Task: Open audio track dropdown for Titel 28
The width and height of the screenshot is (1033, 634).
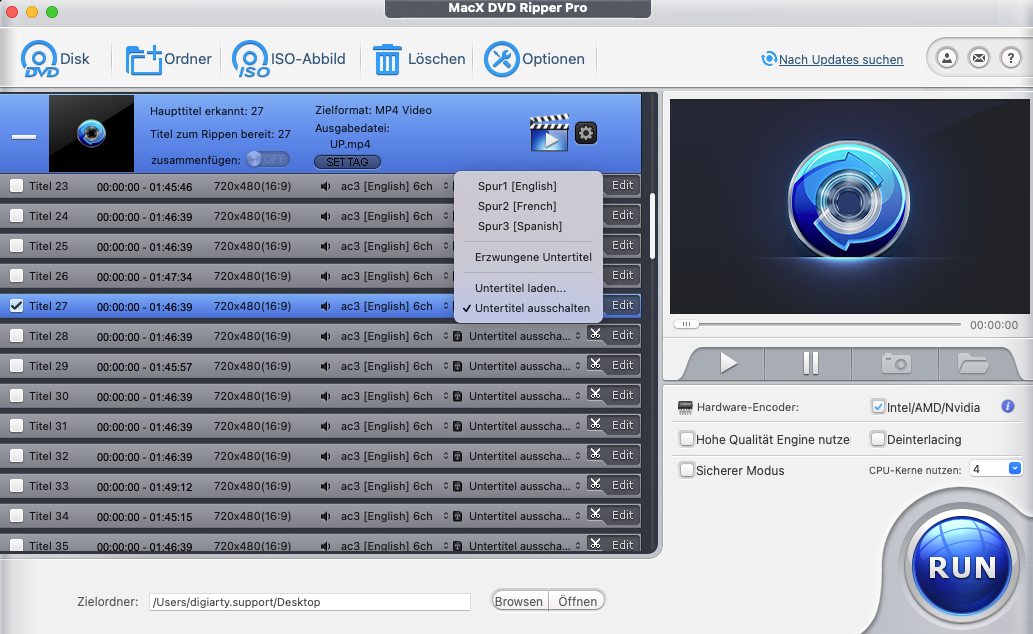Action: point(446,336)
